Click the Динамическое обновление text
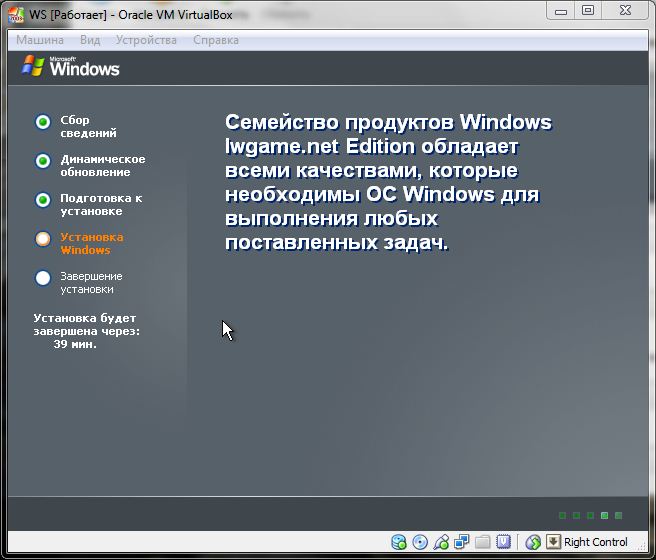Screen dimensions: 656x560 [103, 166]
